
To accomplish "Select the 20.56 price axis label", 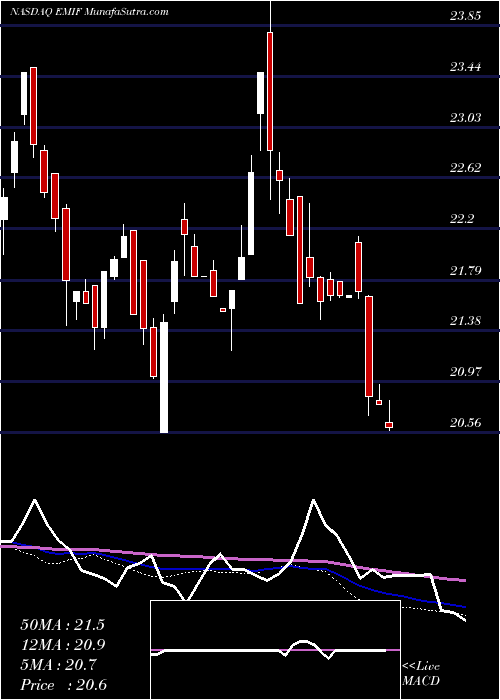I will point(465,422).
